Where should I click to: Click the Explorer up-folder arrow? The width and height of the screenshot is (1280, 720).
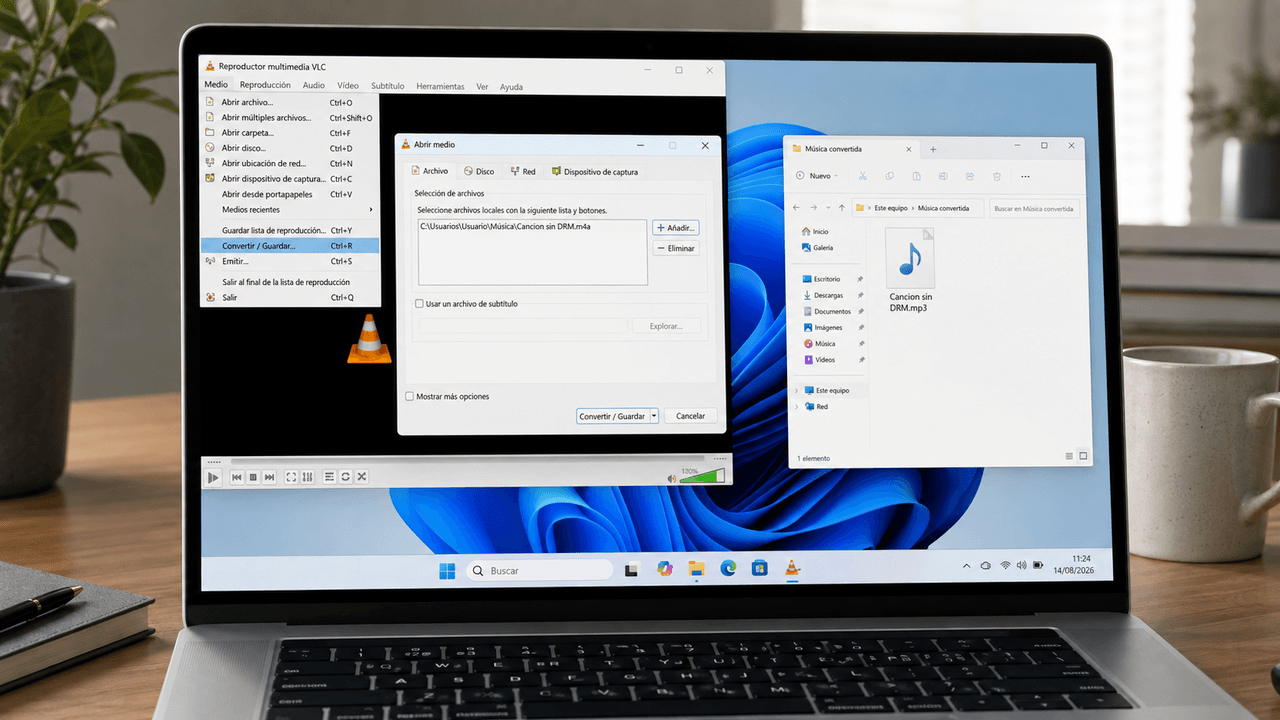841,208
